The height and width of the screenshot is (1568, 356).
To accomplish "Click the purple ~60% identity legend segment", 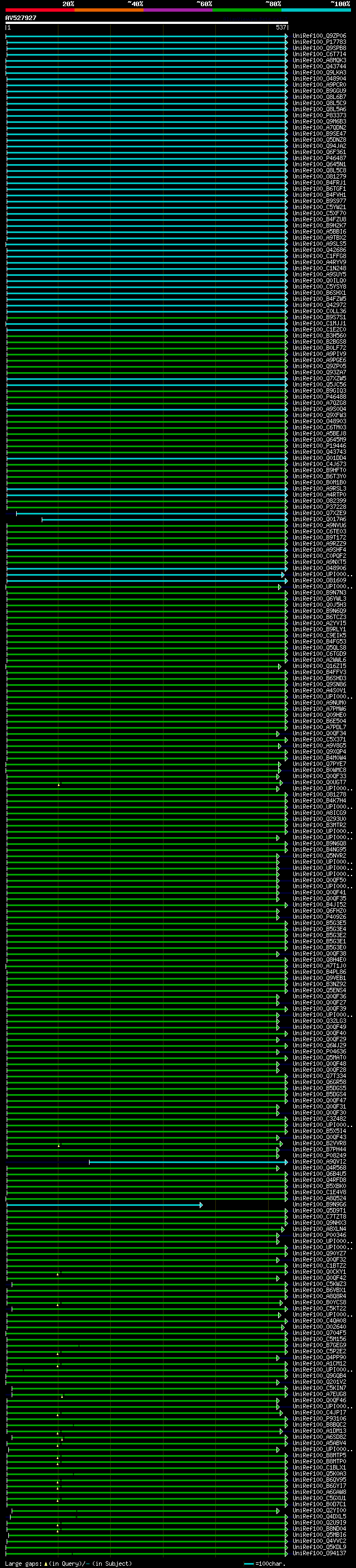I will point(177,11).
